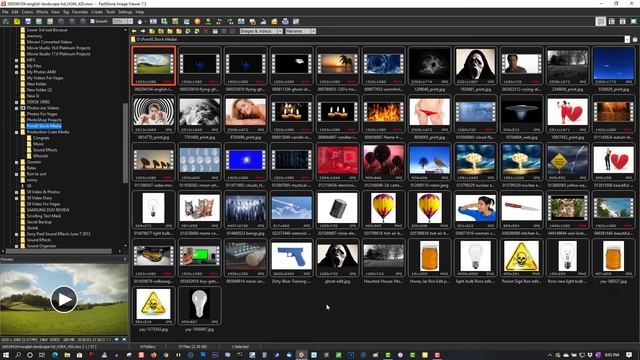The width and height of the screenshot is (640, 360).
Task: Click the folder tree vertical scrollbar
Action: click(125, 143)
